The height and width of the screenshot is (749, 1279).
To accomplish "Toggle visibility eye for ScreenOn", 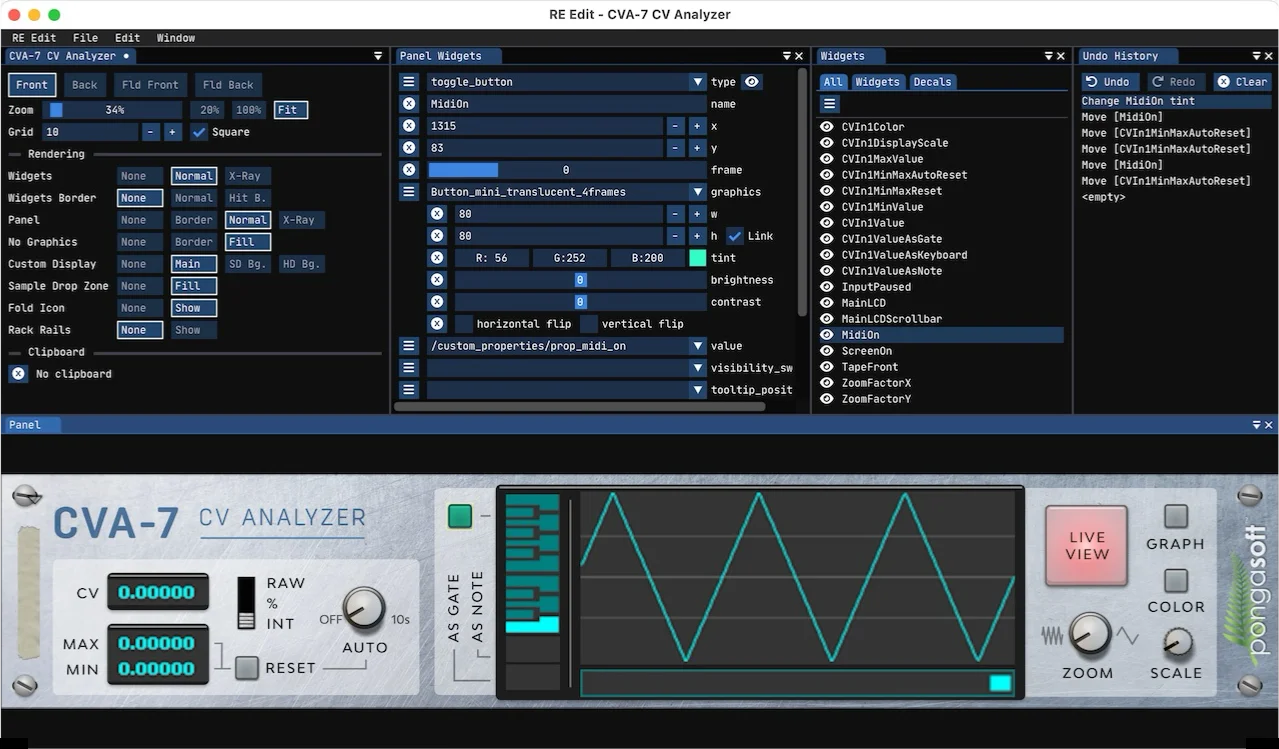I will [827, 351].
